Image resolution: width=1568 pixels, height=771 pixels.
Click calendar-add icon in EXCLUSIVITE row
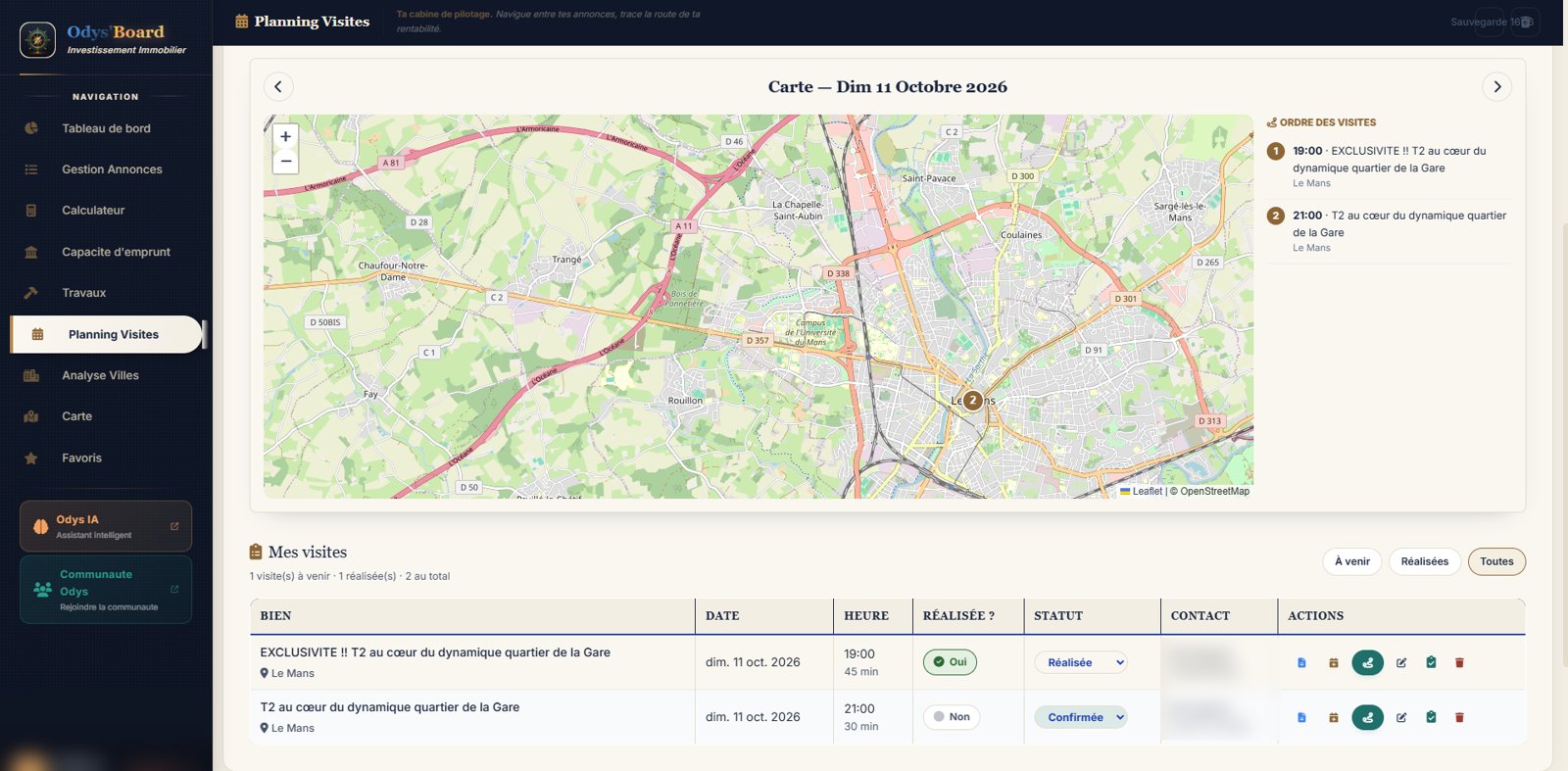(1333, 663)
